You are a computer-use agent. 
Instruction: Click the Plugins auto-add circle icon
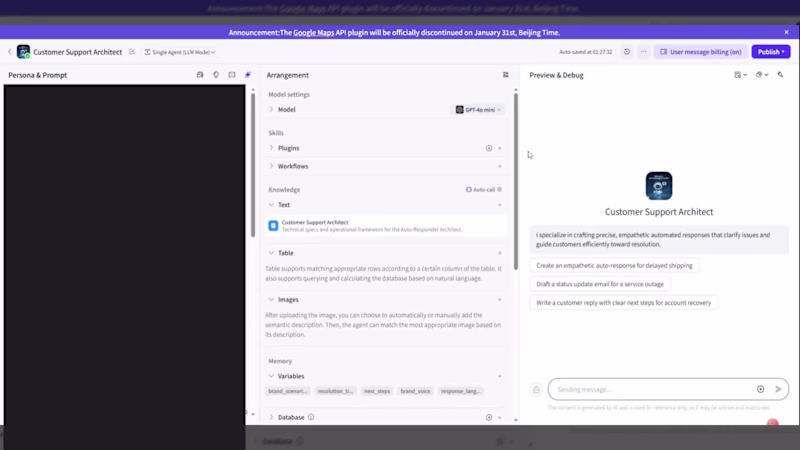489,148
